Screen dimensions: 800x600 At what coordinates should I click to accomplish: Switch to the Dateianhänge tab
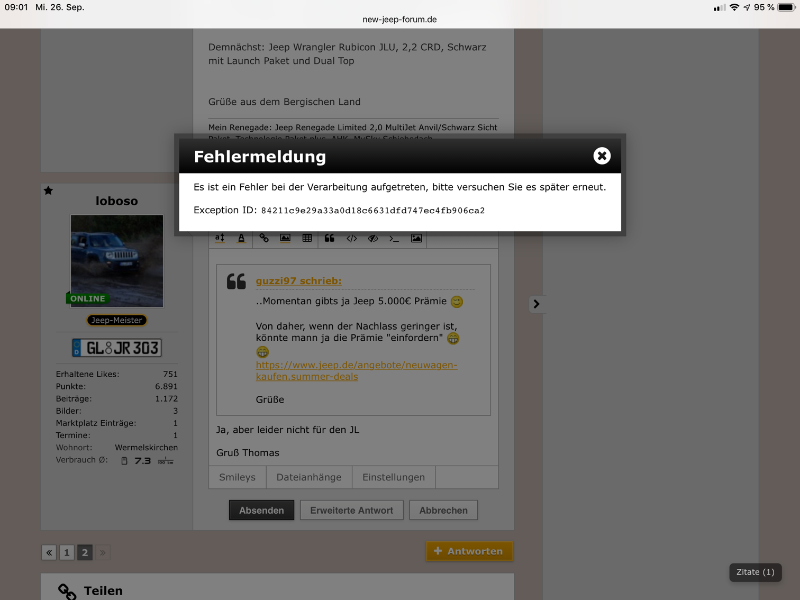pos(309,477)
